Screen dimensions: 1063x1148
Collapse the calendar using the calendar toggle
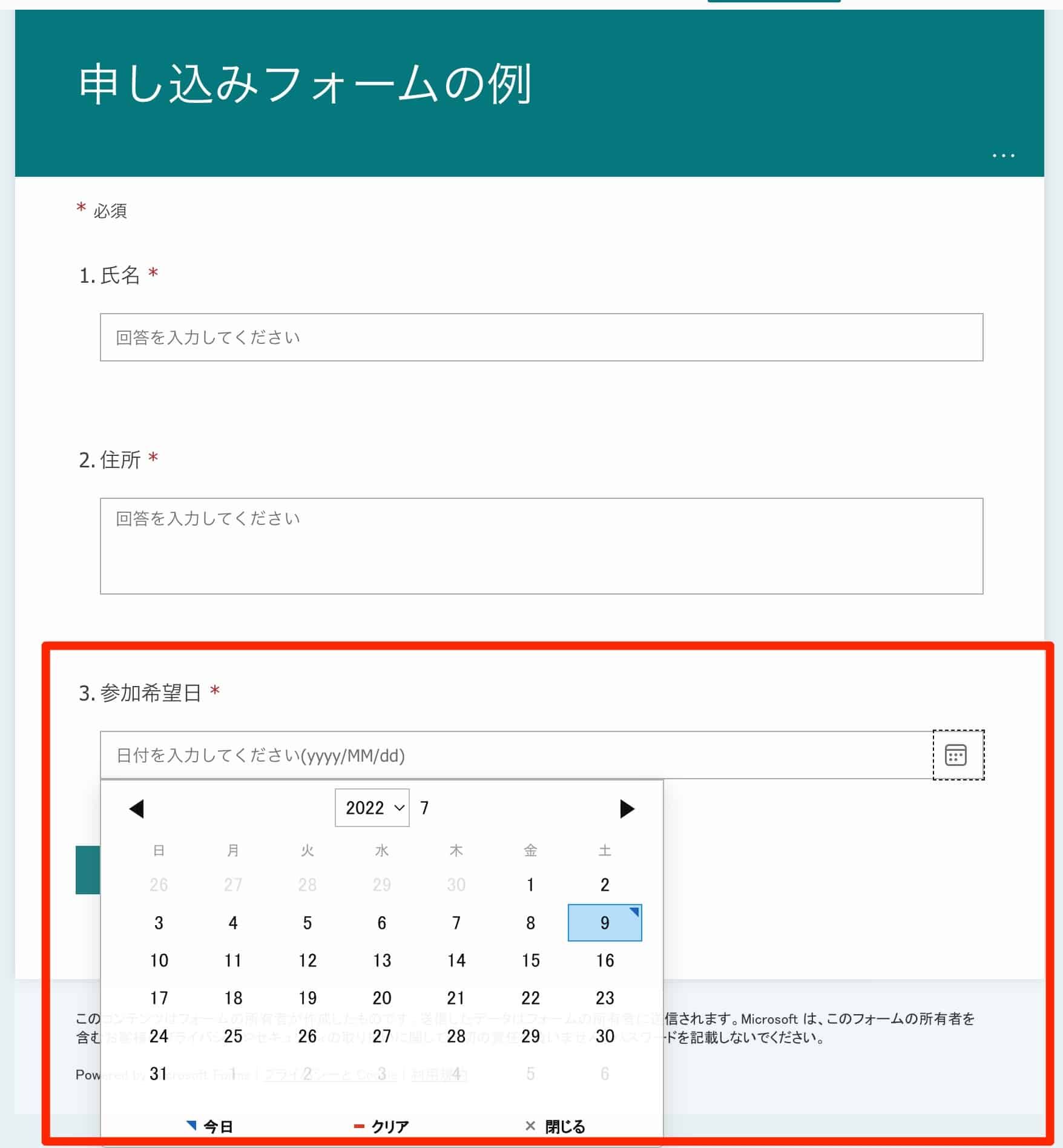click(x=955, y=755)
